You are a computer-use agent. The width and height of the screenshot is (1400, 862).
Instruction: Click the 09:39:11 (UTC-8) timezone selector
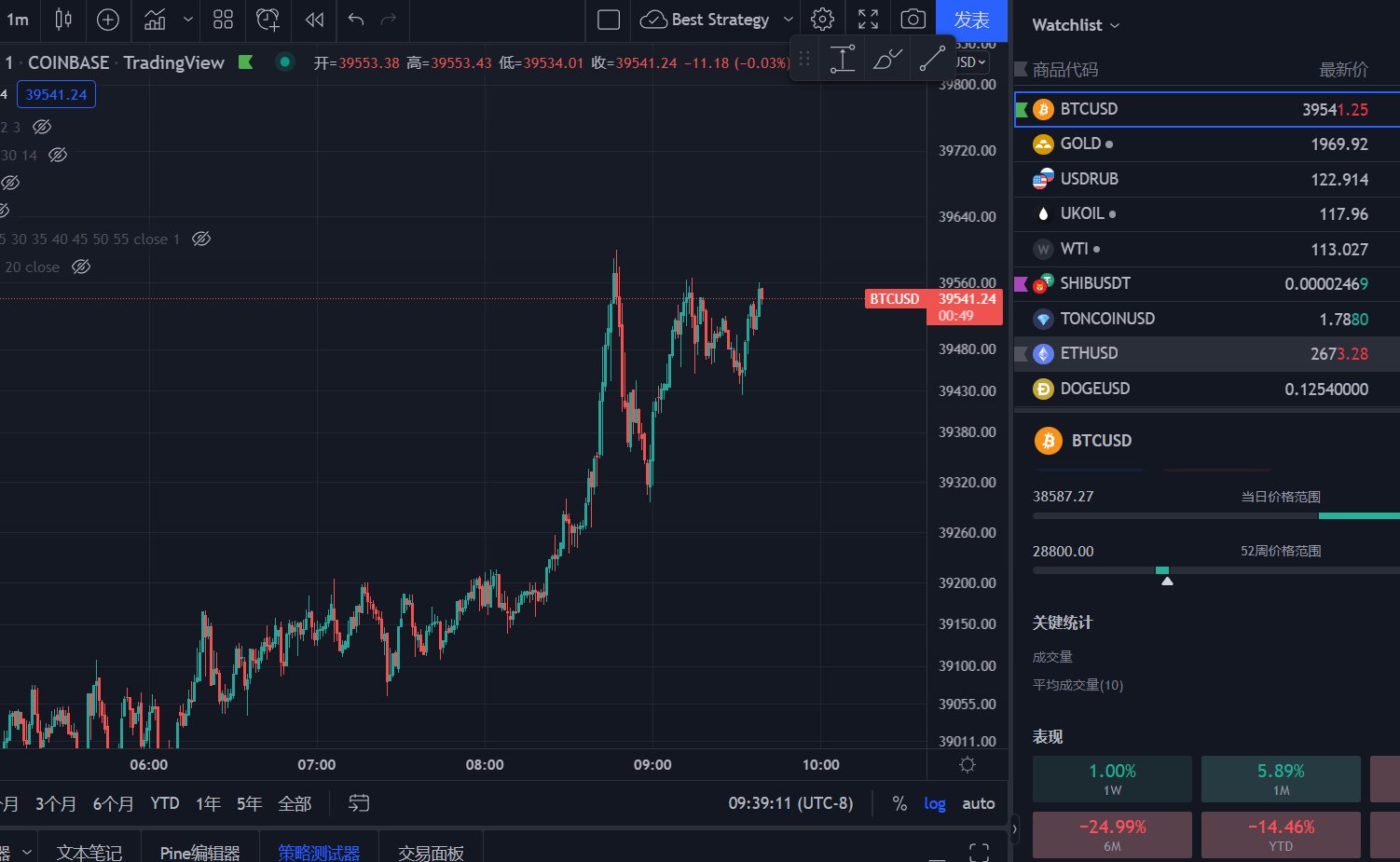pos(790,803)
